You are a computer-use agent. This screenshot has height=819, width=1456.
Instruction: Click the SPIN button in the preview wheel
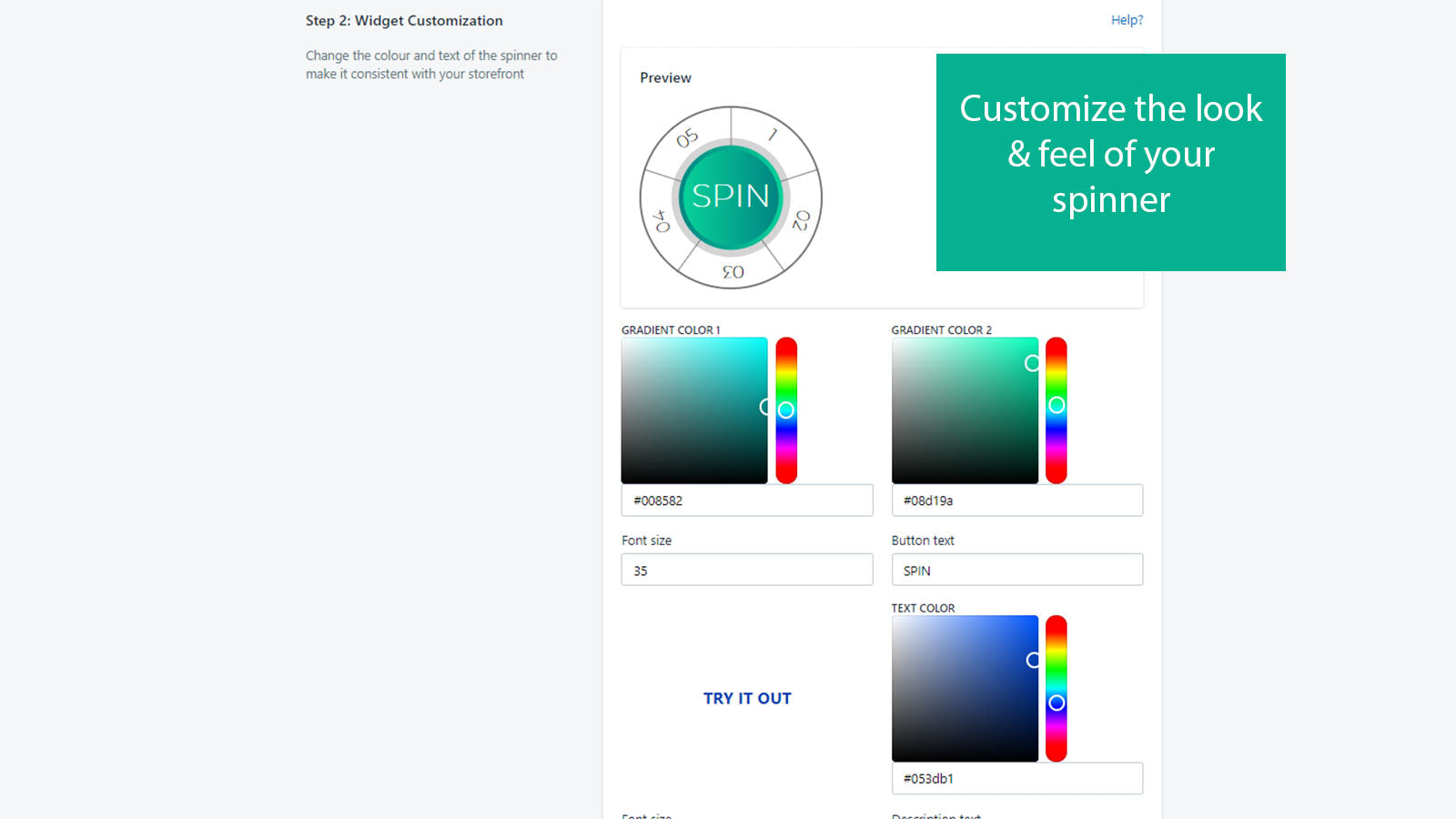(731, 194)
